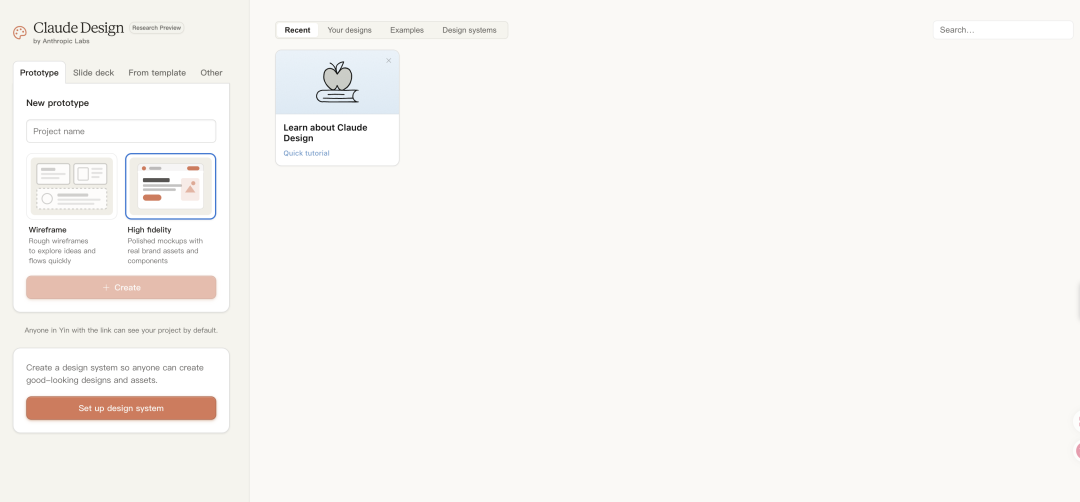This screenshot has width=1080, height=502.
Task: Open the Quick tutorial link
Action: (307, 154)
